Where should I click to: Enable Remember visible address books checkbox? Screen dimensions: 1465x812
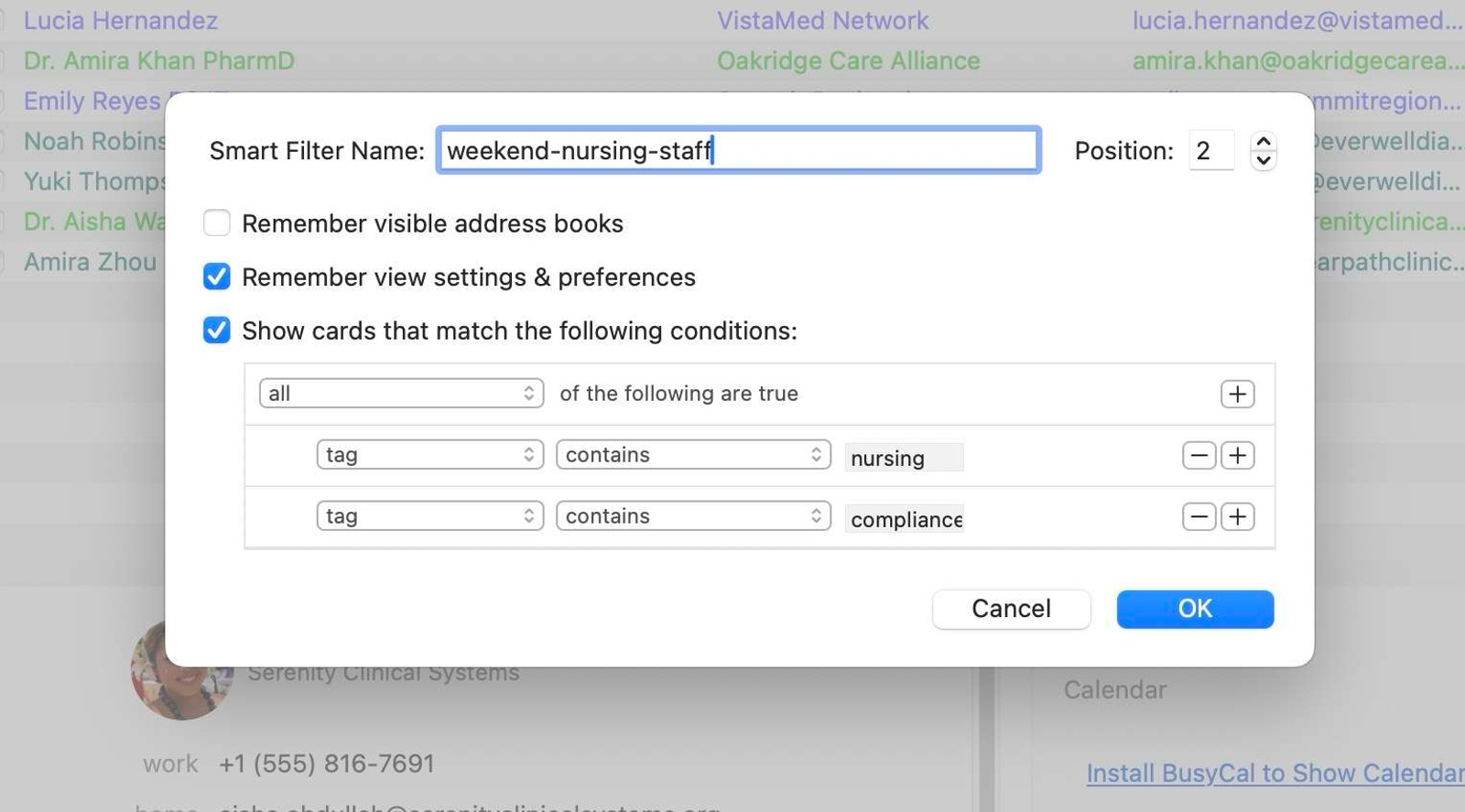(x=217, y=223)
